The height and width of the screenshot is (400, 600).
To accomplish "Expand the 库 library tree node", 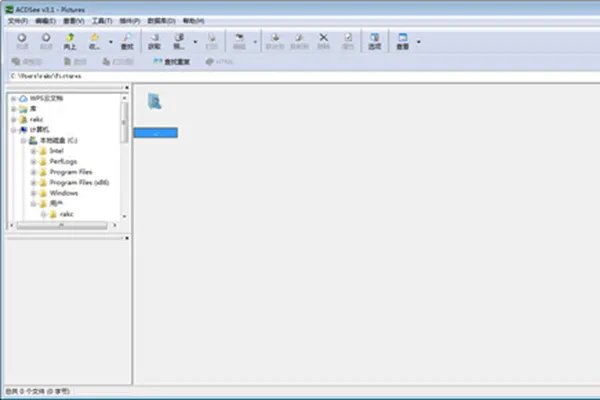I will [x=13, y=109].
